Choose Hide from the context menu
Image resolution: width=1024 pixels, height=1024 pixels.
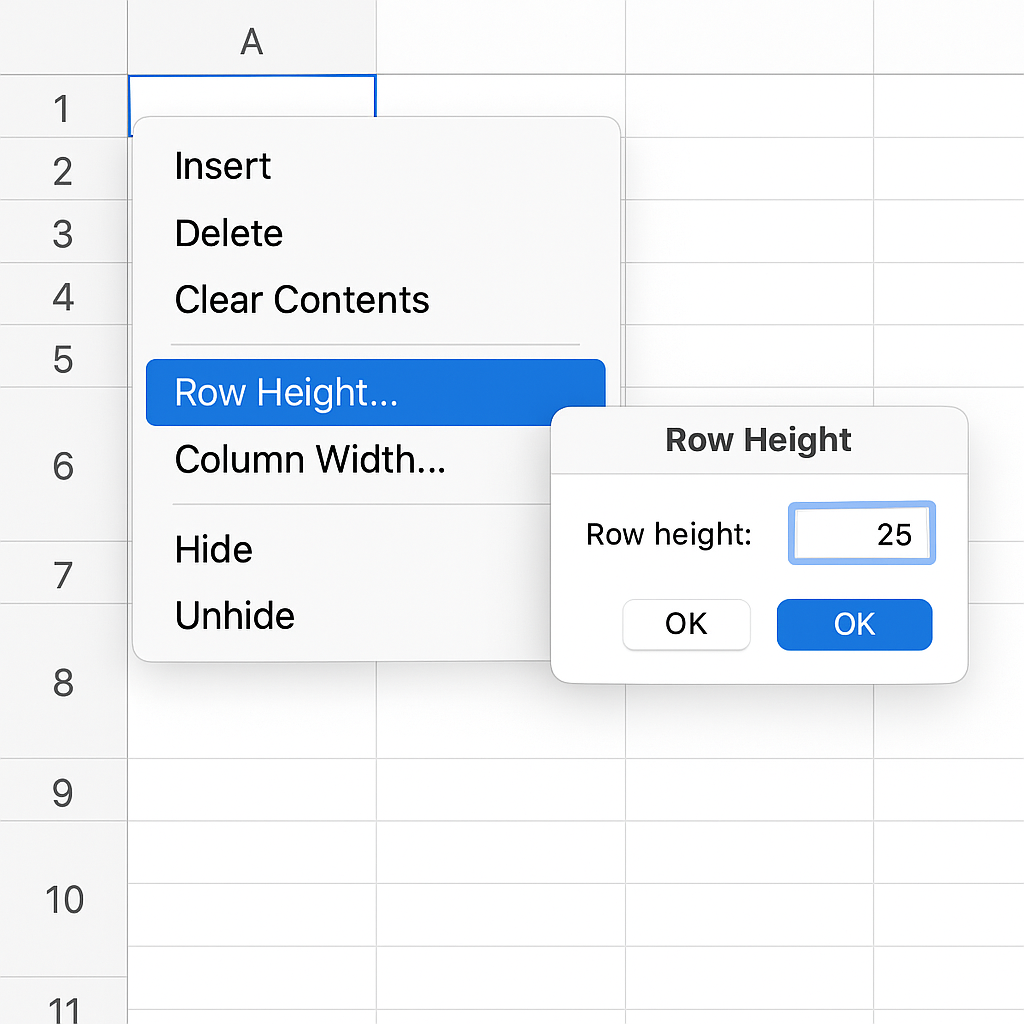213,549
